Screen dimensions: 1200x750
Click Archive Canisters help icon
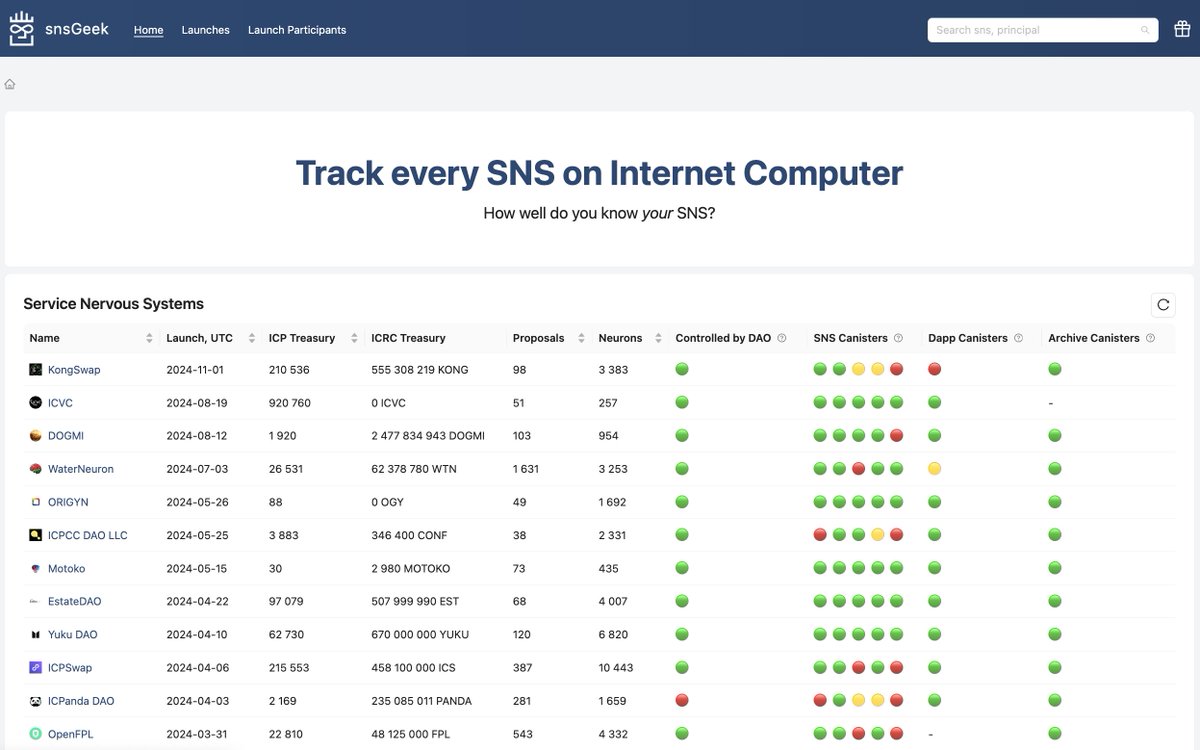pyautogui.click(x=1150, y=338)
